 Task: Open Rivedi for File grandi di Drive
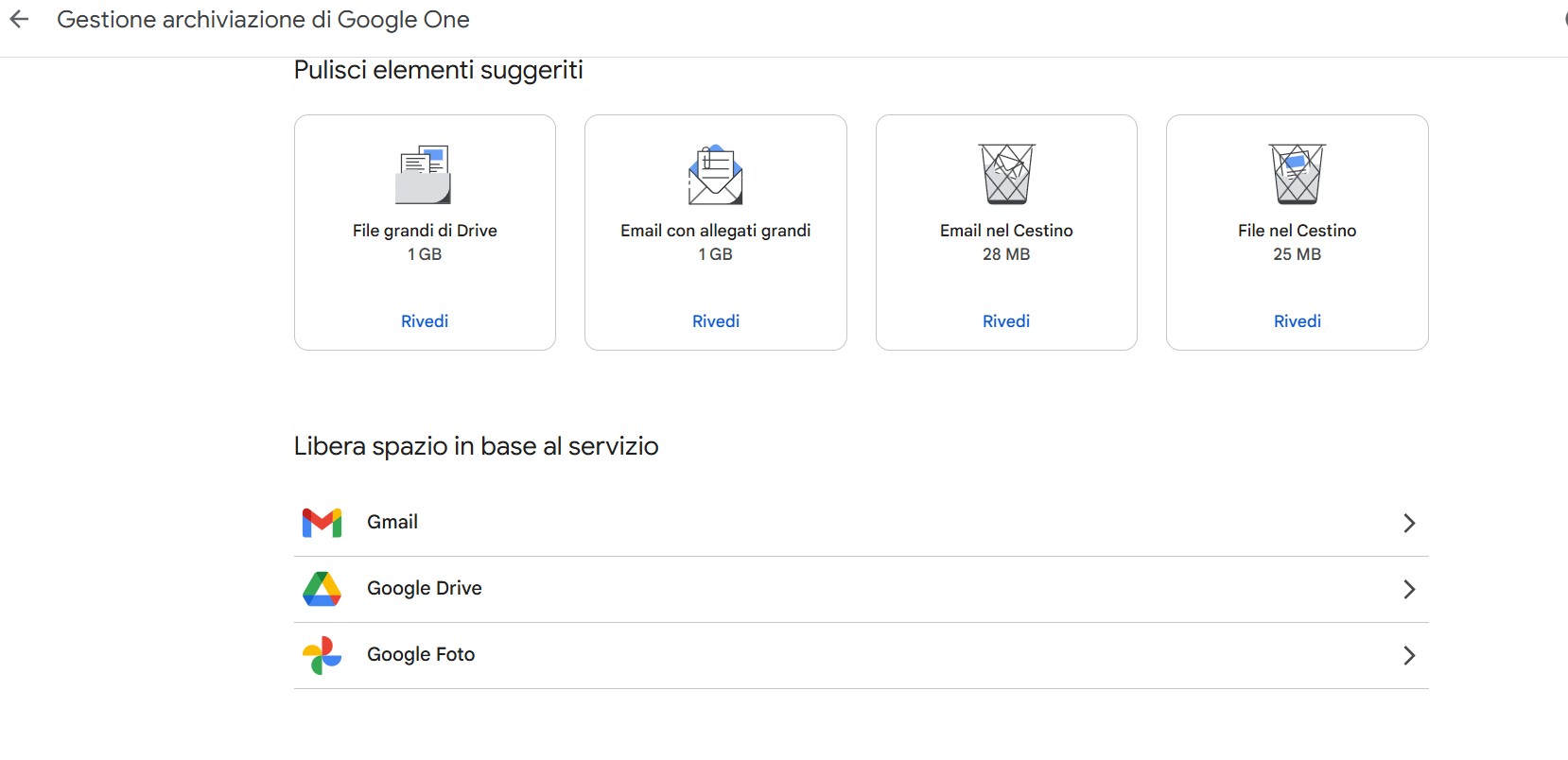coord(424,320)
